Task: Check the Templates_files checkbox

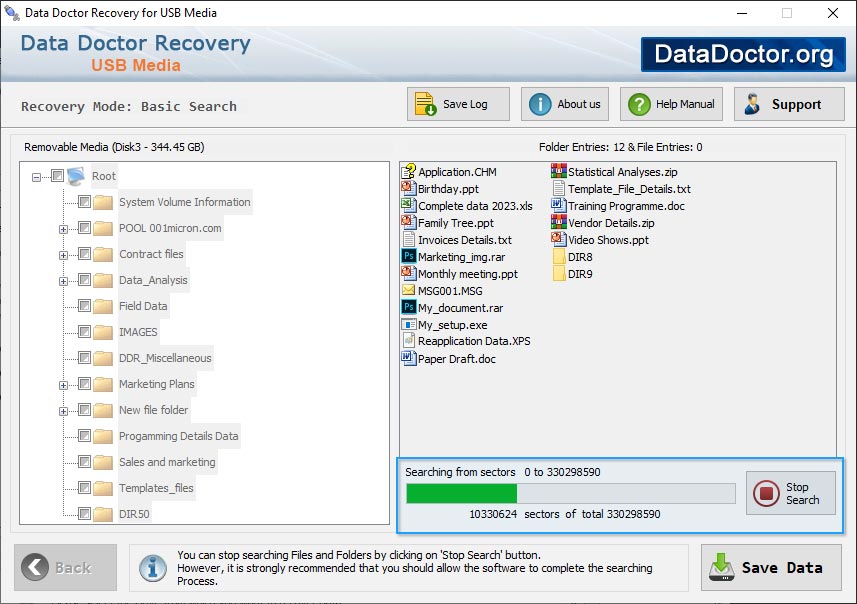Action: (84, 488)
